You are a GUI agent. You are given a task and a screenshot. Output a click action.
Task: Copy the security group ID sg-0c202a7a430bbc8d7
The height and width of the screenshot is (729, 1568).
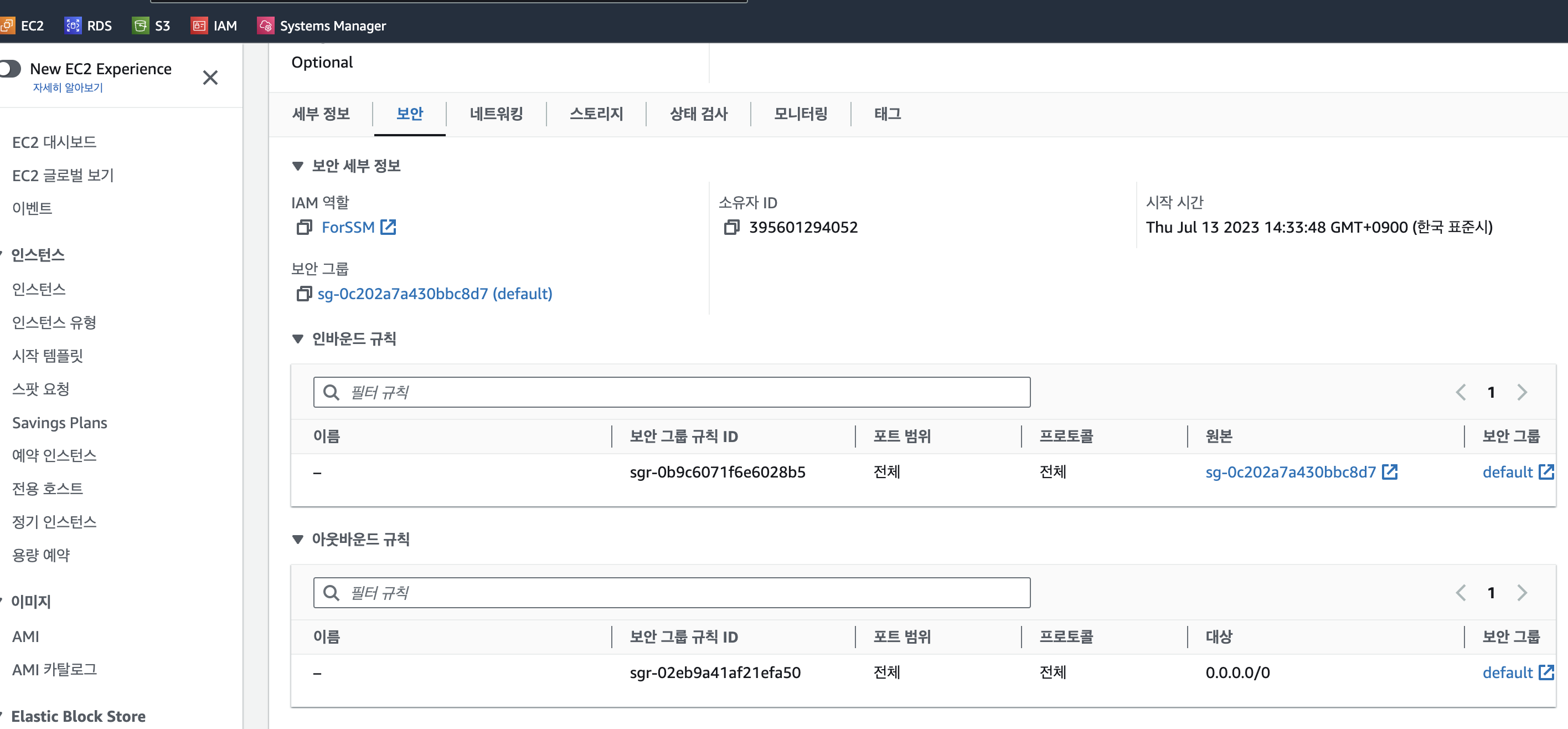coord(304,294)
